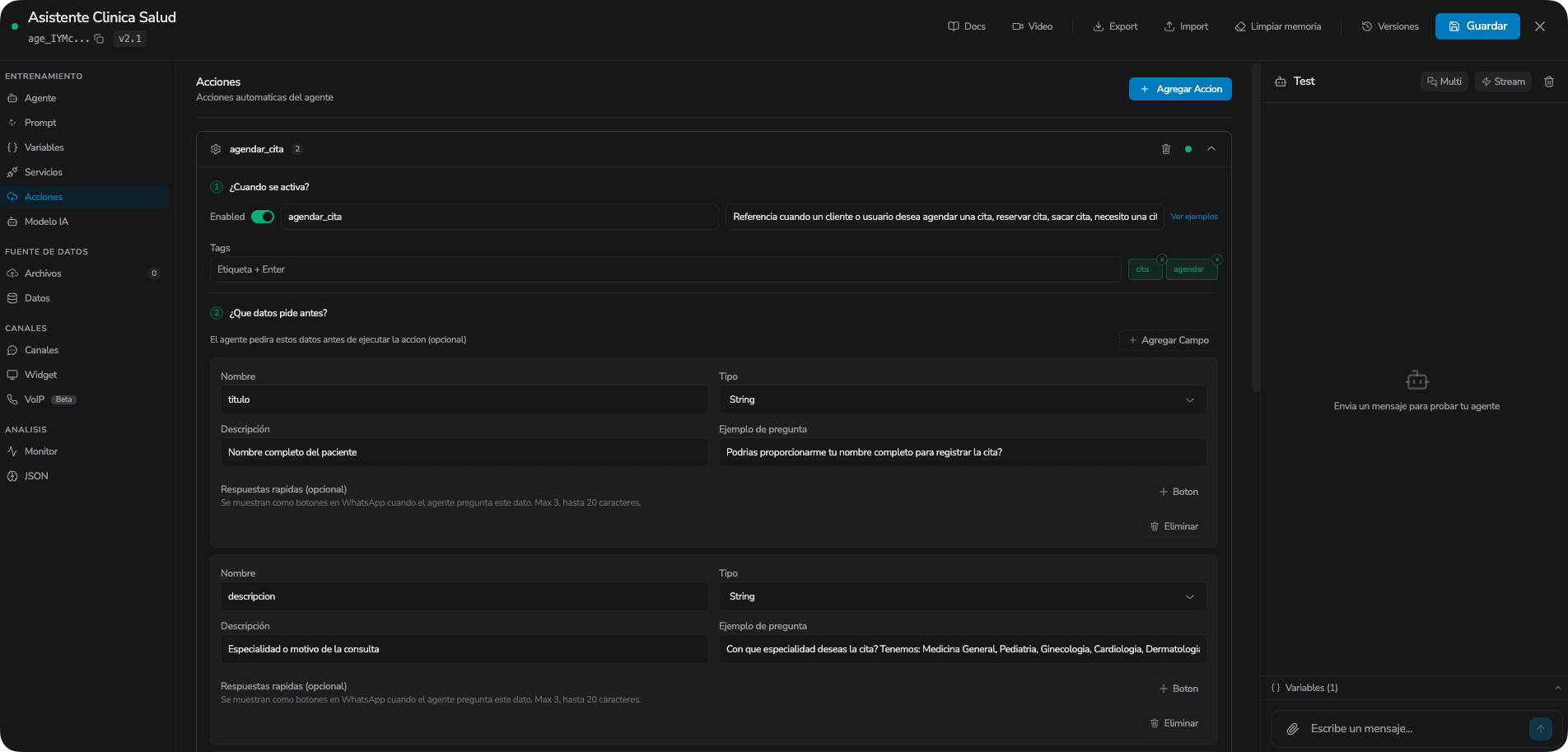Image resolution: width=1568 pixels, height=752 pixels.
Task: Delete the agendar_cita action
Action: (x=1166, y=149)
